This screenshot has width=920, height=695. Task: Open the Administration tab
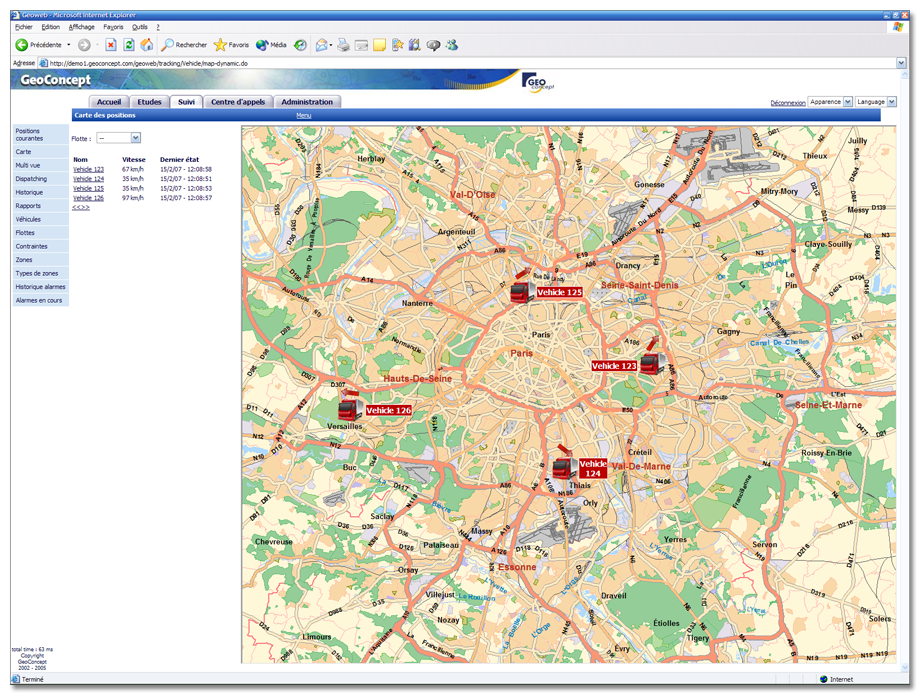(x=307, y=102)
